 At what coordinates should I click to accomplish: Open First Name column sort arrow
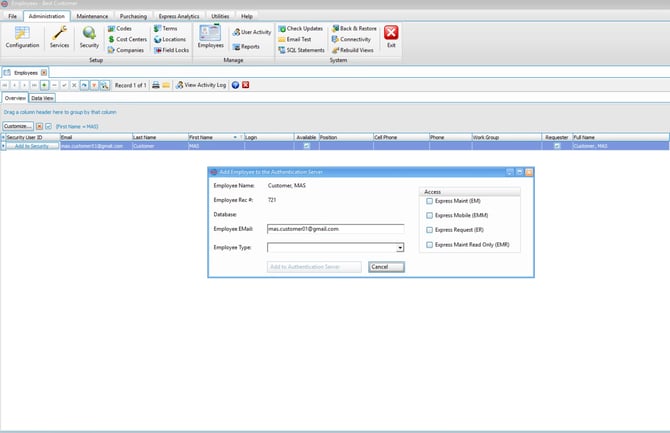pos(237,136)
